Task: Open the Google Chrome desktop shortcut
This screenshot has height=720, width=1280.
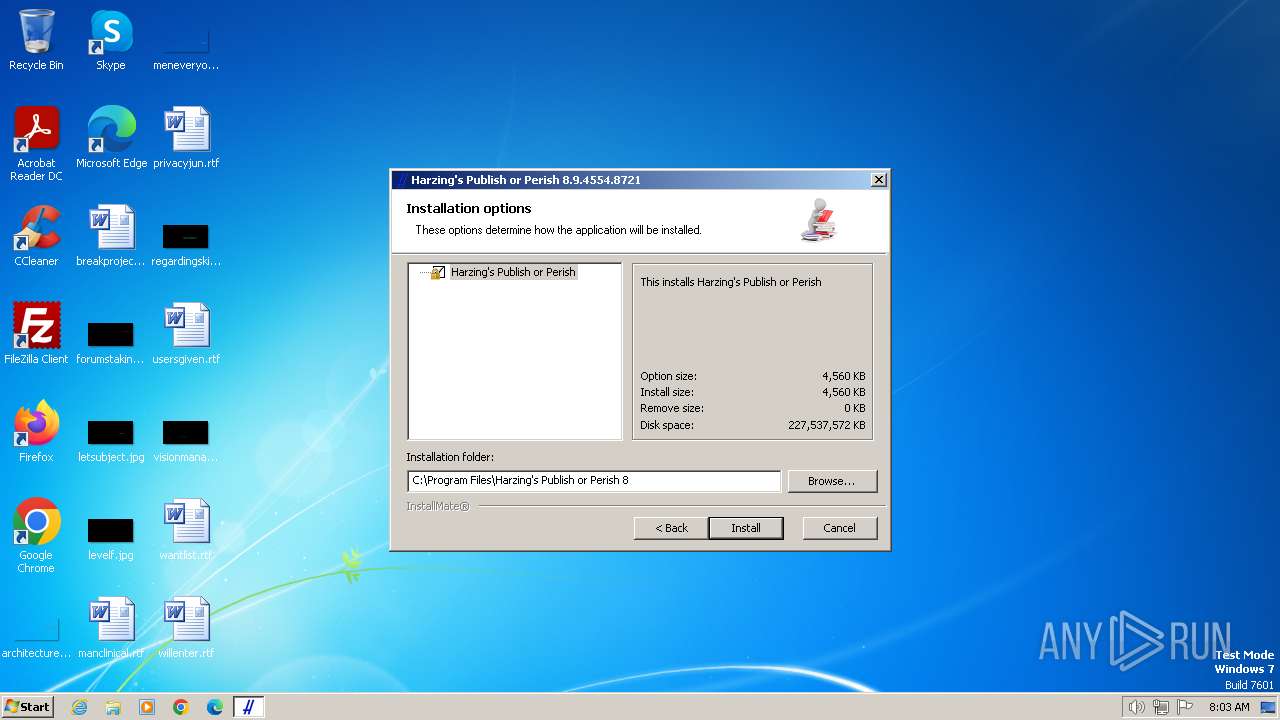Action: click(36, 536)
